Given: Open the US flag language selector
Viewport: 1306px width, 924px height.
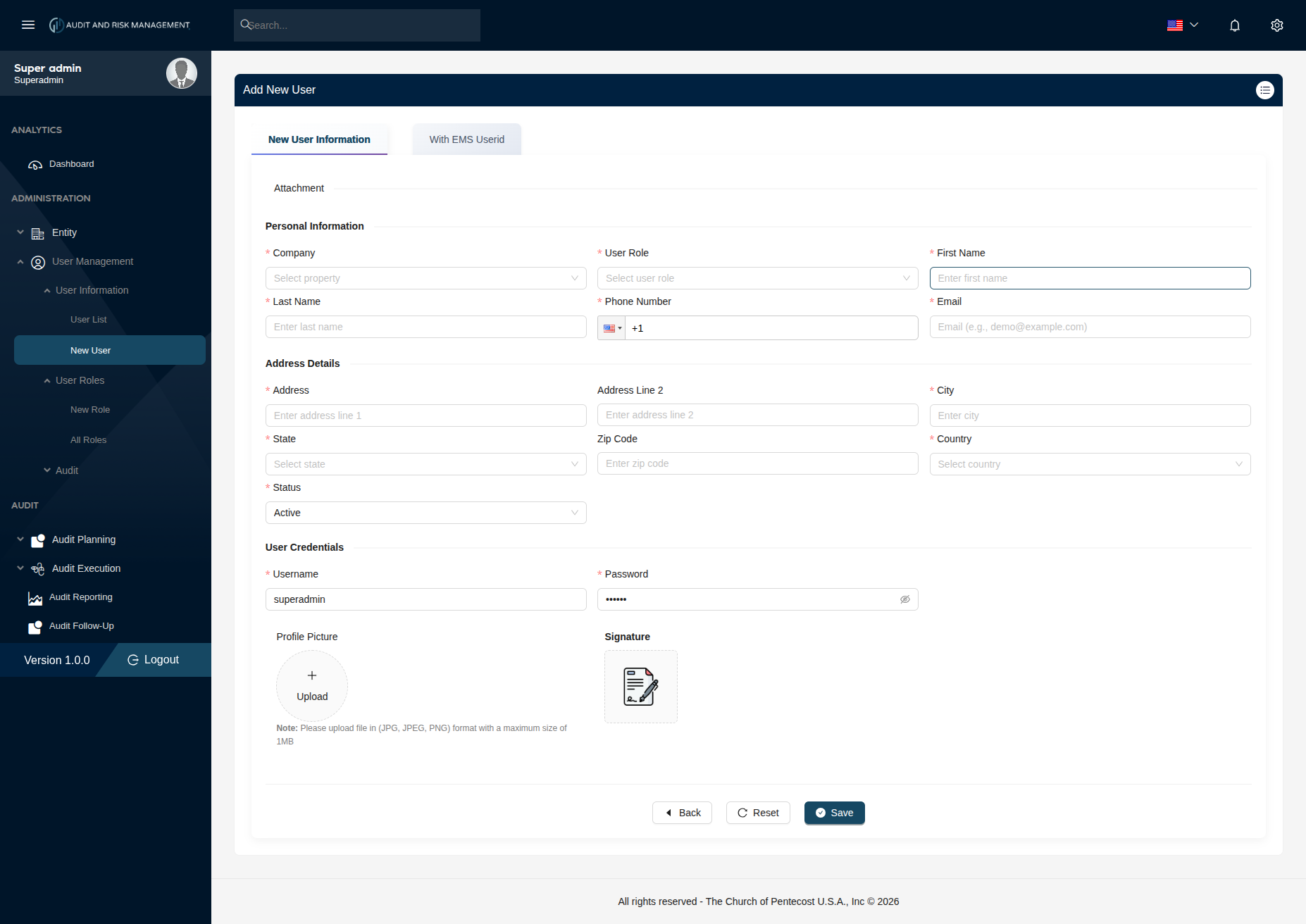Looking at the screenshot, I should tap(1183, 25).
